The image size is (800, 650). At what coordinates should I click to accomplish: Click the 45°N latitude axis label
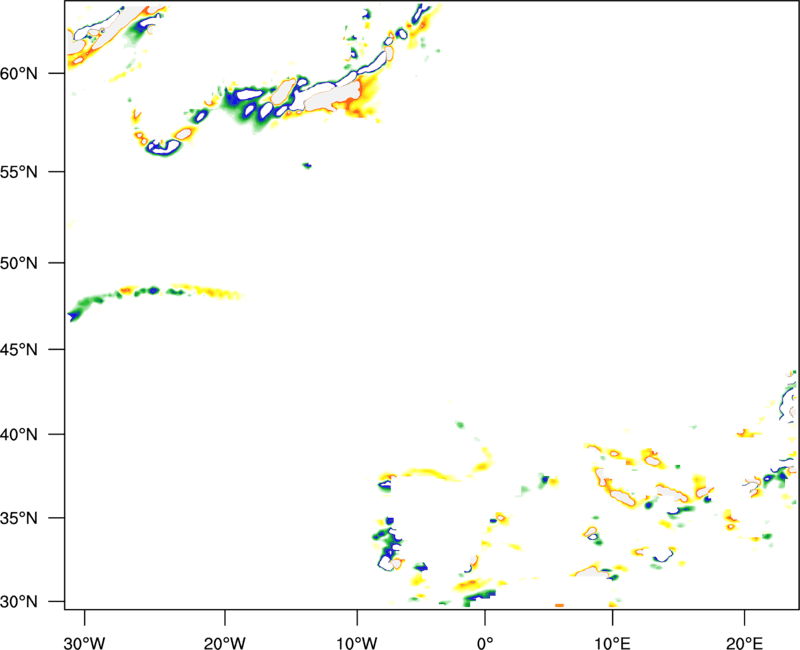[19, 350]
